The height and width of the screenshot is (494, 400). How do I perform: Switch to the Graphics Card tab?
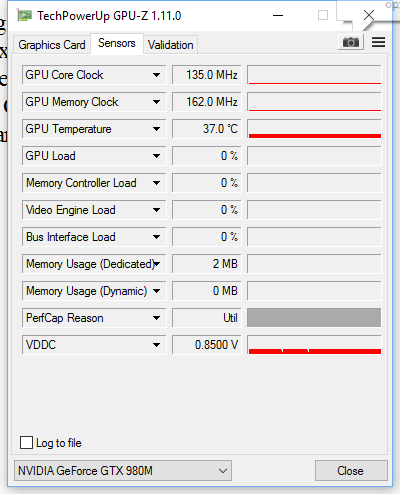pyautogui.click(x=52, y=45)
